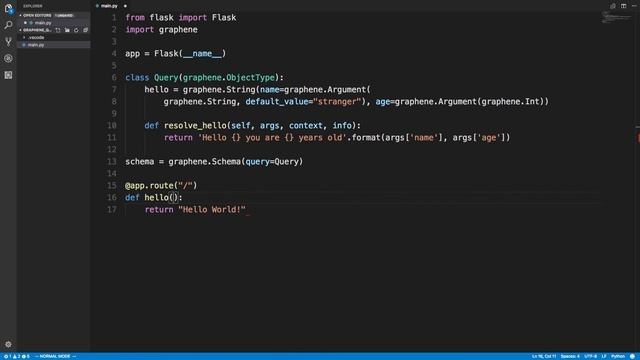Open the editor More Actions ellipsis

pyautogui.click(x=634, y=6)
